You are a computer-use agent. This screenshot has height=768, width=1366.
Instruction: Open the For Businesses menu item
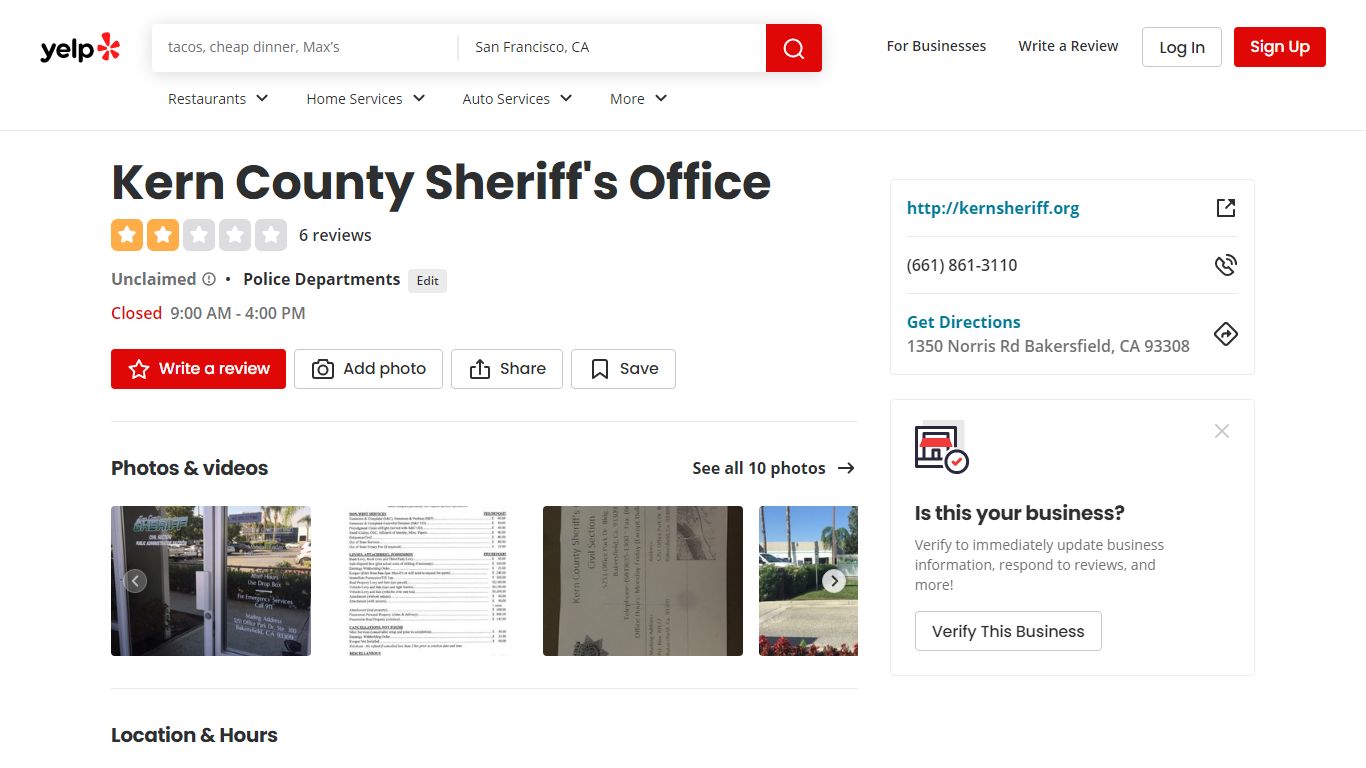[x=936, y=46]
